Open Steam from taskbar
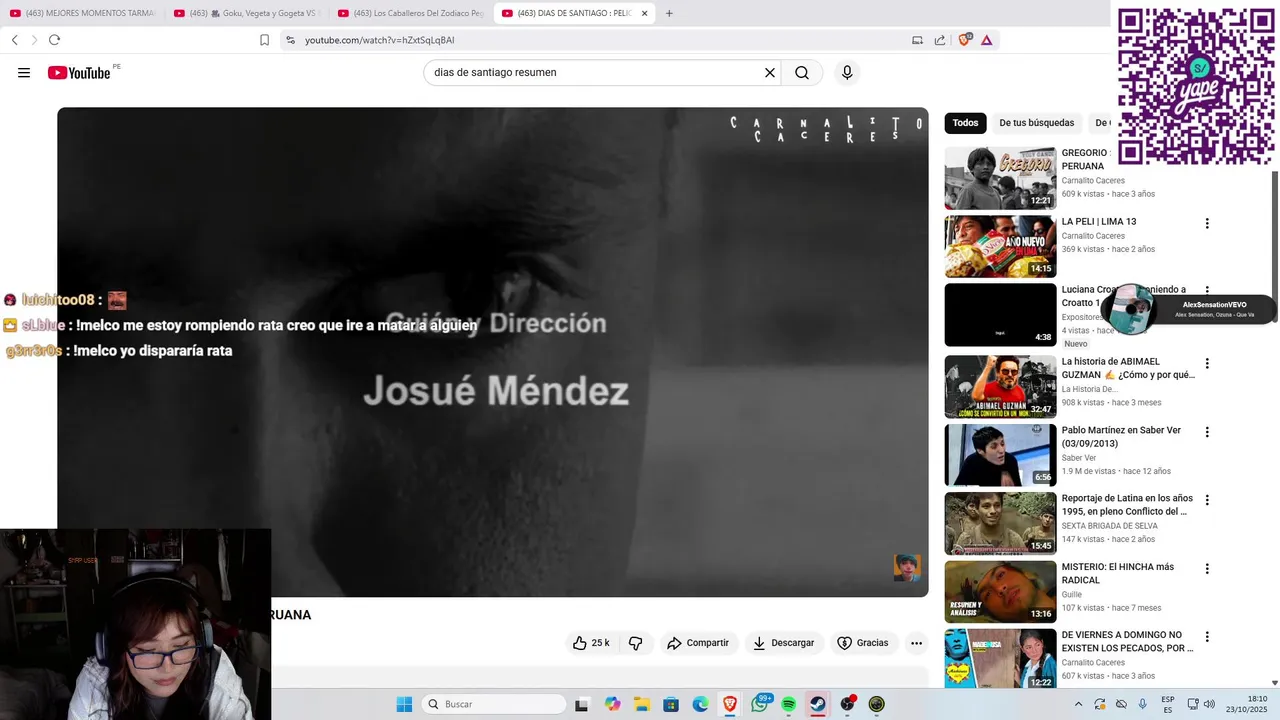1280x720 pixels. click(x=818, y=704)
